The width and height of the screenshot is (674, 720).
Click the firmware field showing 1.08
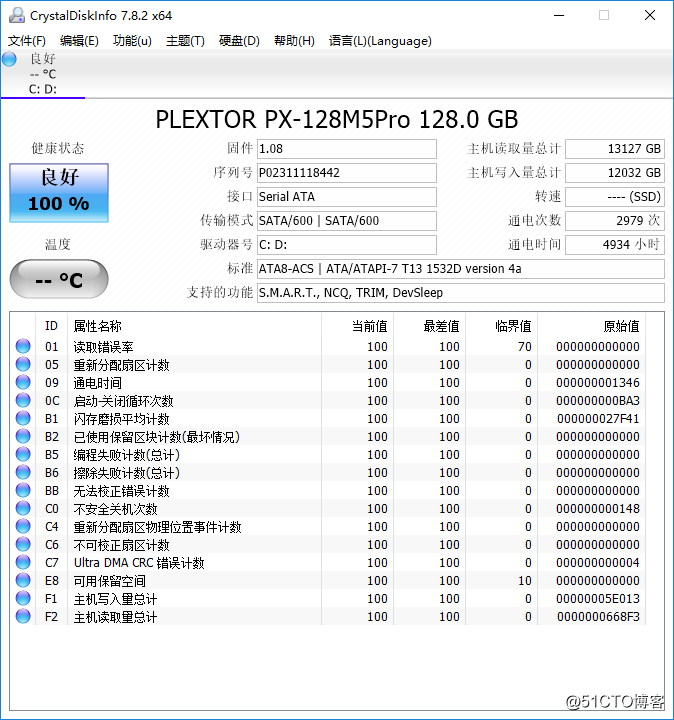(x=347, y=149)
